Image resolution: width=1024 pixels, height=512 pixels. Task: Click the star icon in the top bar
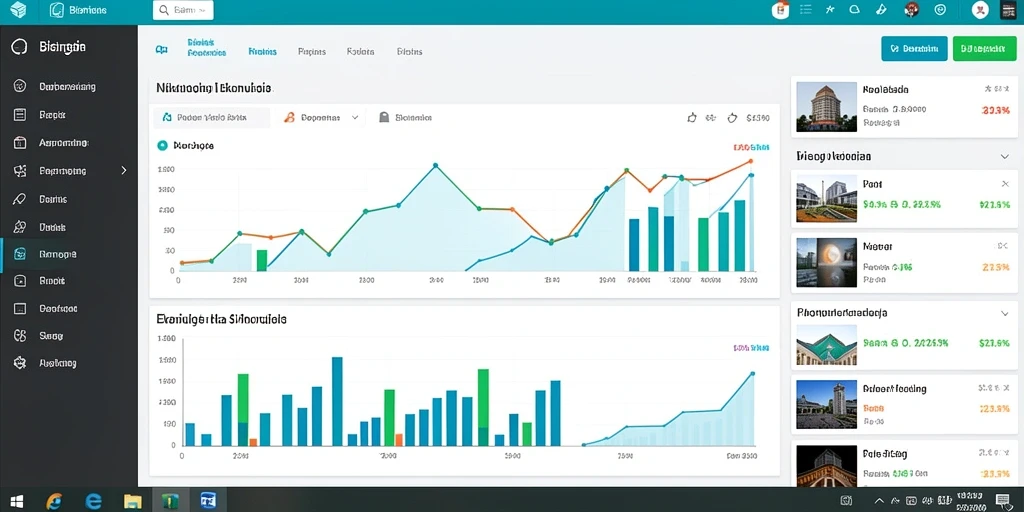point(830,10)
